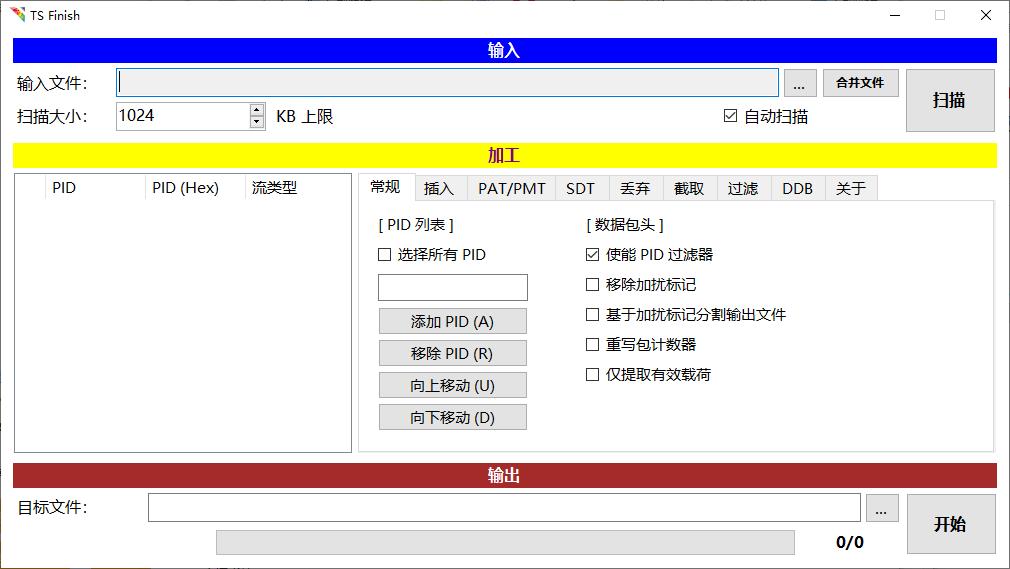Click the scan size field showing 1024
This screenshot has height=569, width=1010.
pos(183,116)
